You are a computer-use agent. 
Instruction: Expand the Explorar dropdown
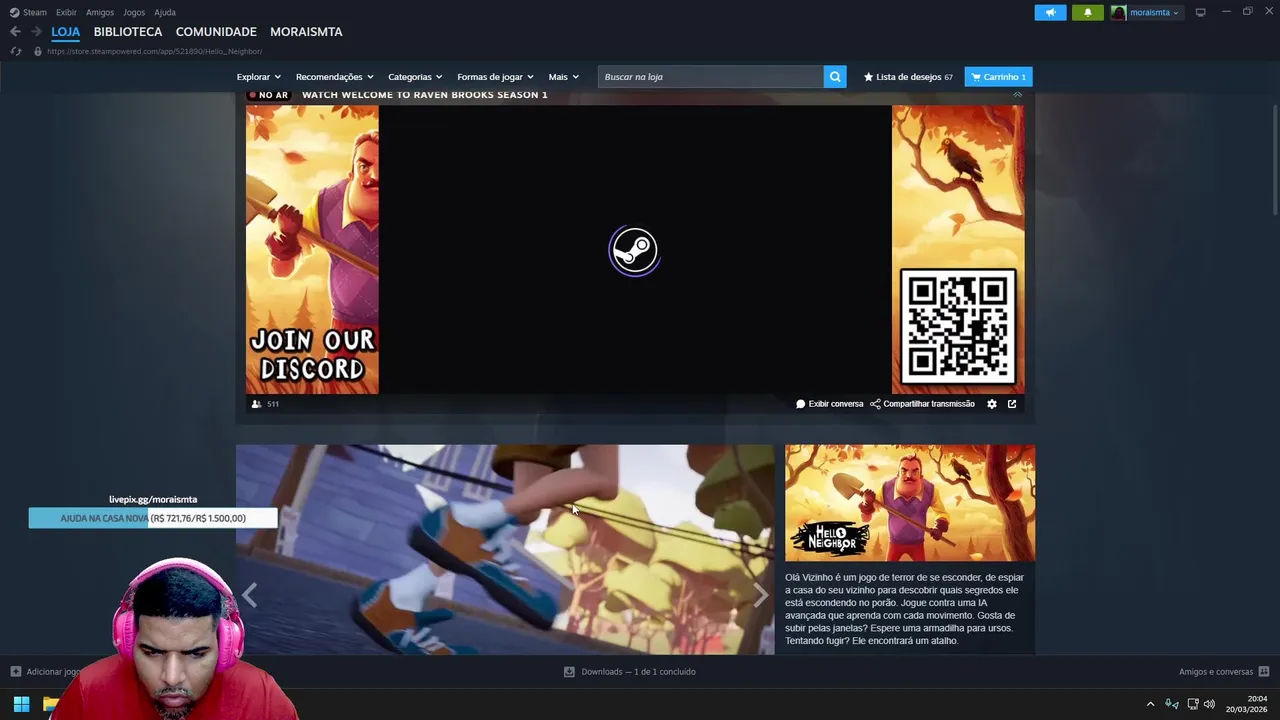coord(258,77)
